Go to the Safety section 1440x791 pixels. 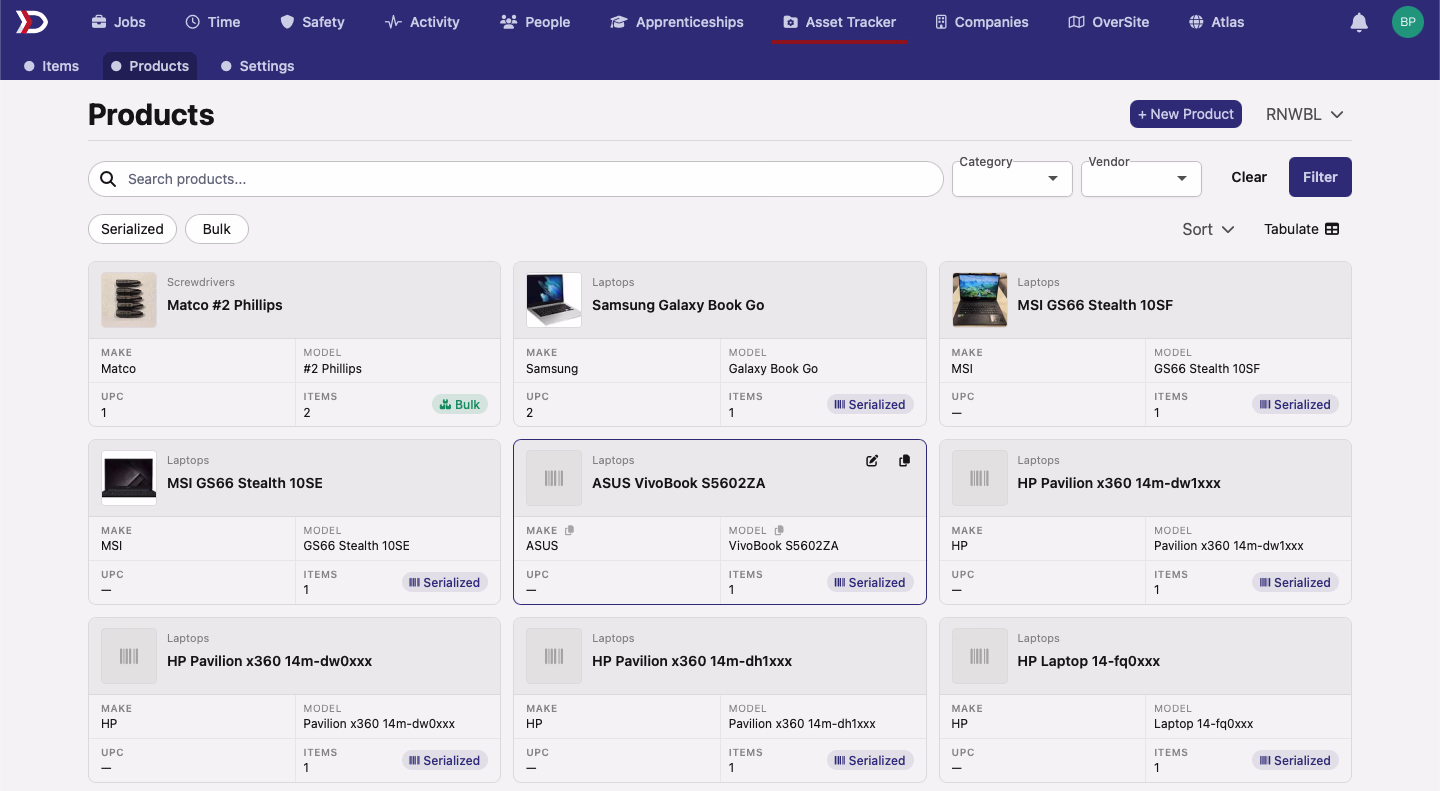pos(312,22)
